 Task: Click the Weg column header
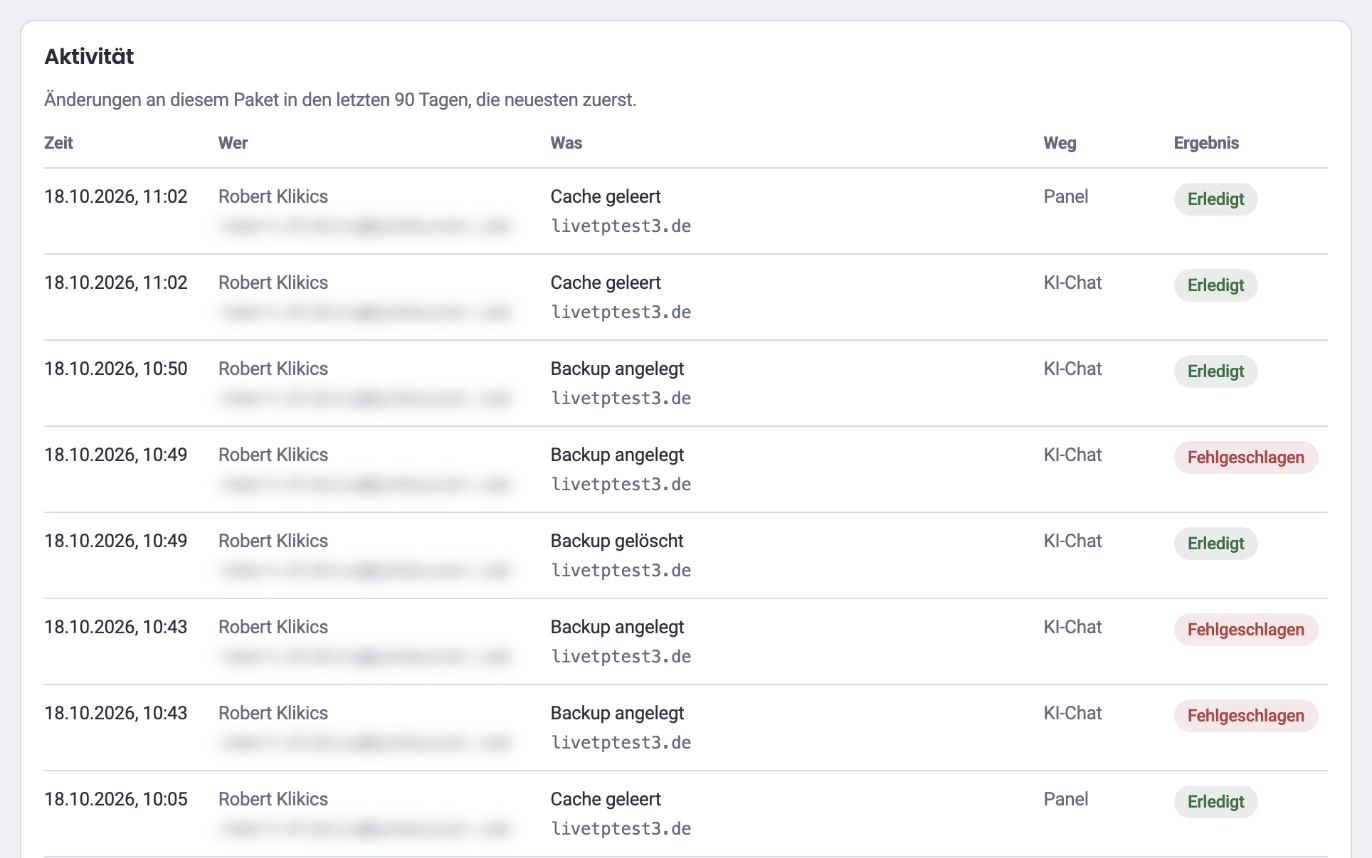click(1060, 143)
